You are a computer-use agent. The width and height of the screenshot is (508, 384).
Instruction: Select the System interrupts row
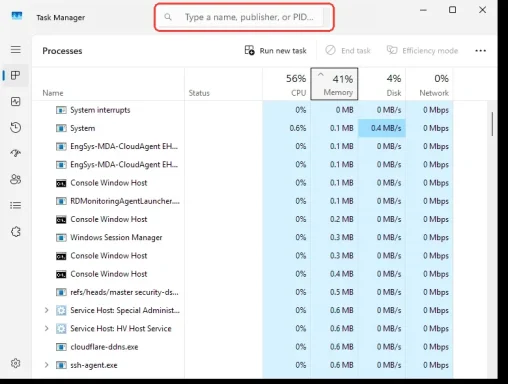click(243, 110)
